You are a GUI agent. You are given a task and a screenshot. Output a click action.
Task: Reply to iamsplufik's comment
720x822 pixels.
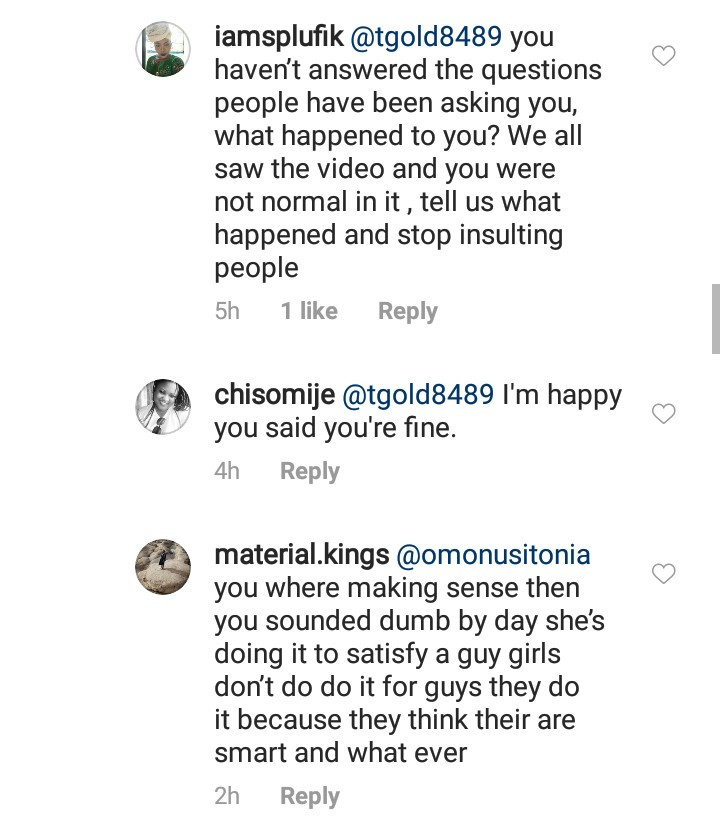pos(407,311)
